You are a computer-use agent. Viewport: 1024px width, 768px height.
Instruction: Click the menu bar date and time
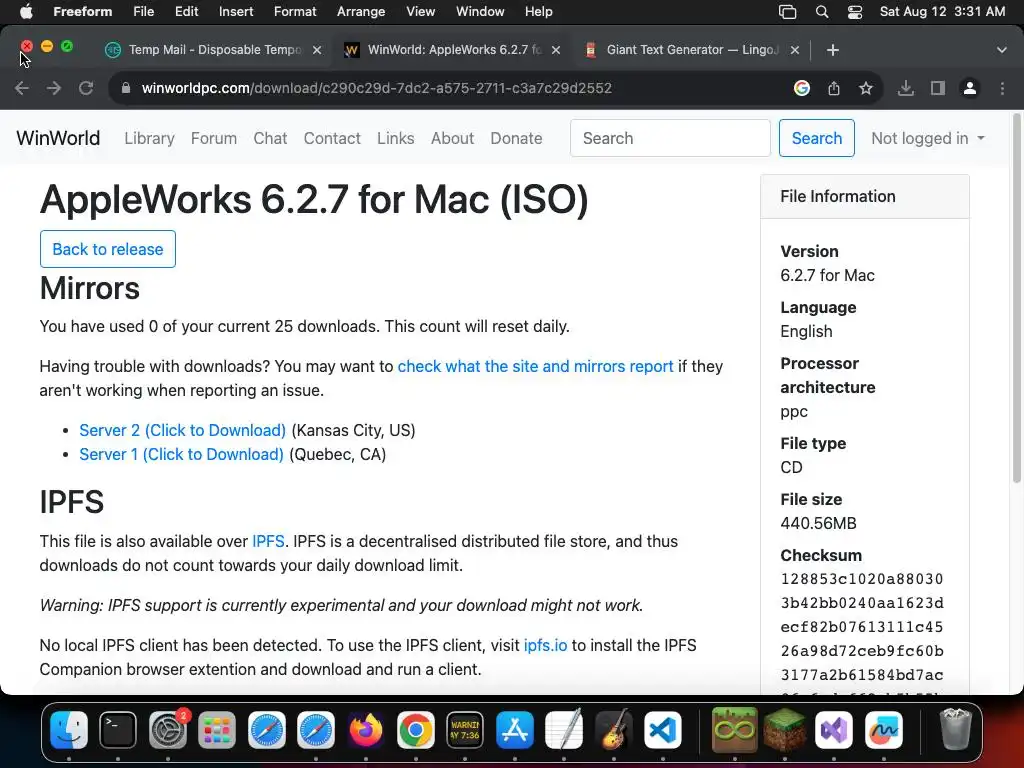click(942, 12)
